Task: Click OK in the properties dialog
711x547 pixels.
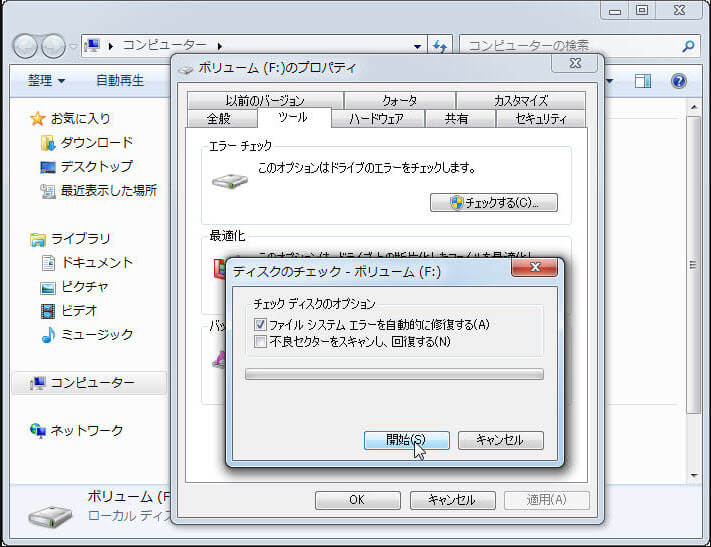Action: point(357,500)
